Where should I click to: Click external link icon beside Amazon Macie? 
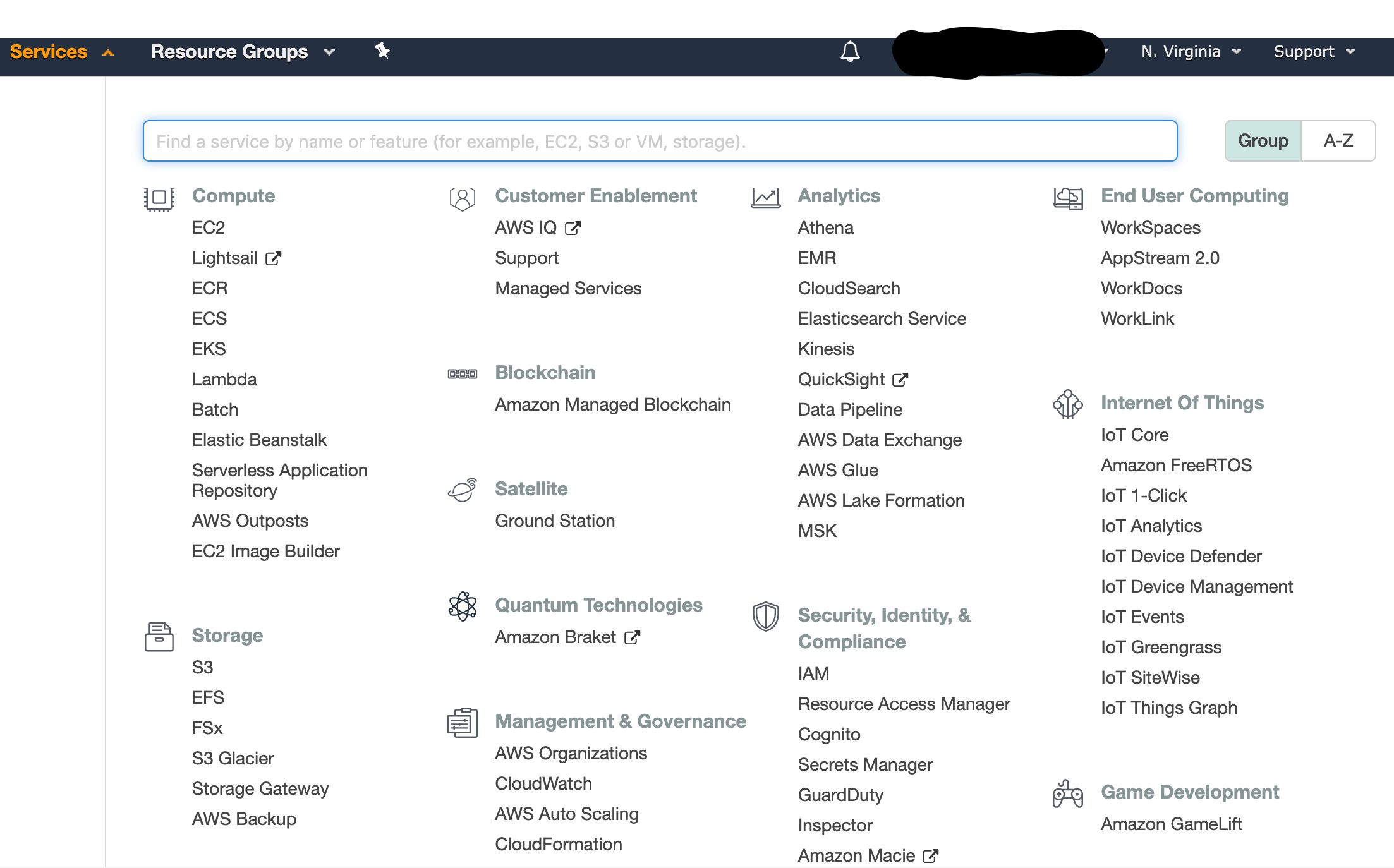click(x=930, y=856)
